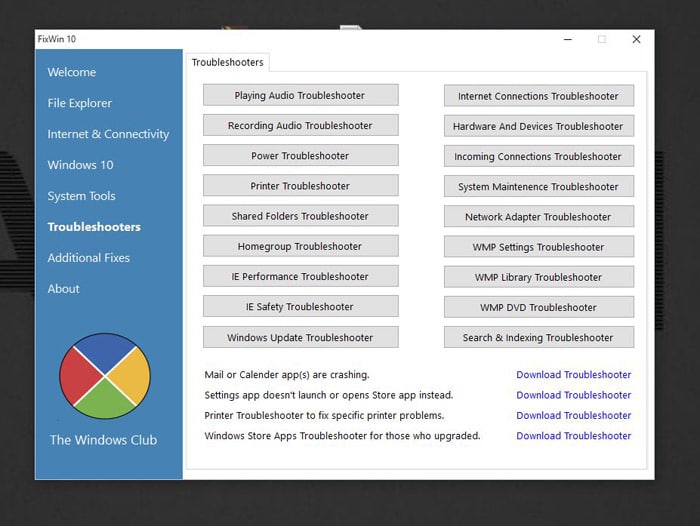Image resolution: width=700 pixels, height=526 pixels.
Task: Download troubleshooter for Windows Store Apps
Action: click(x=573, y=436)
